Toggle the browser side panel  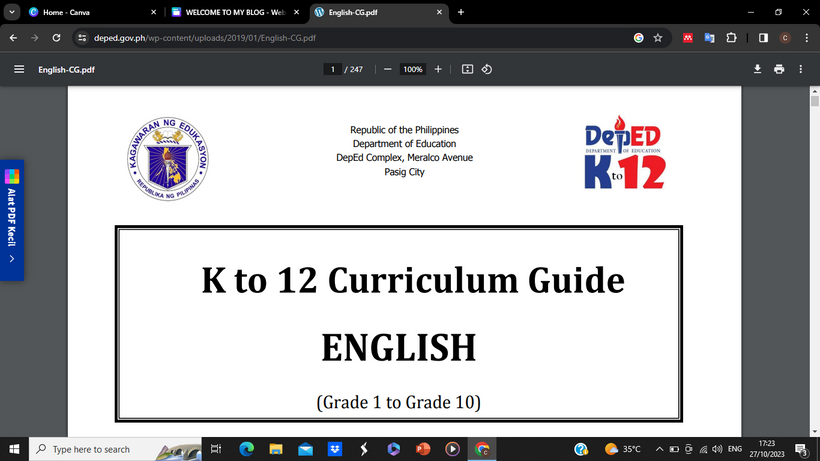pyautogui.click(x=763, y=38)
